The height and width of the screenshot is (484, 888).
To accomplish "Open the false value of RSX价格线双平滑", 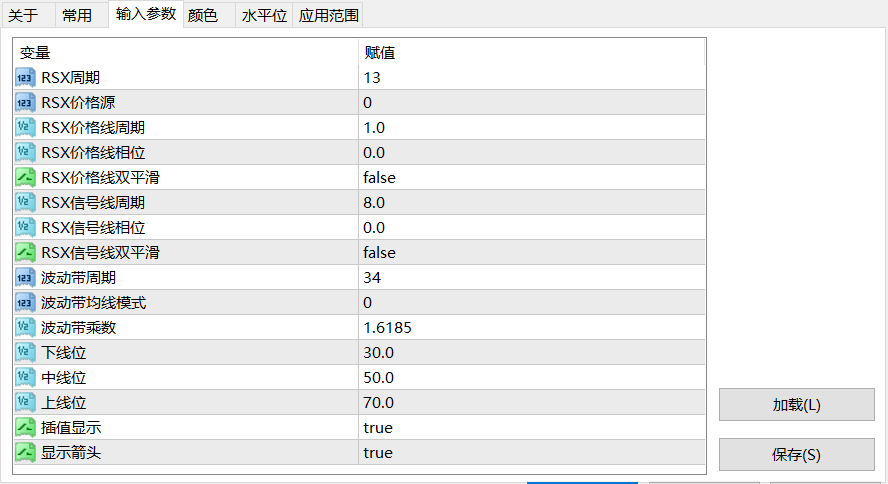I will 532,178.
